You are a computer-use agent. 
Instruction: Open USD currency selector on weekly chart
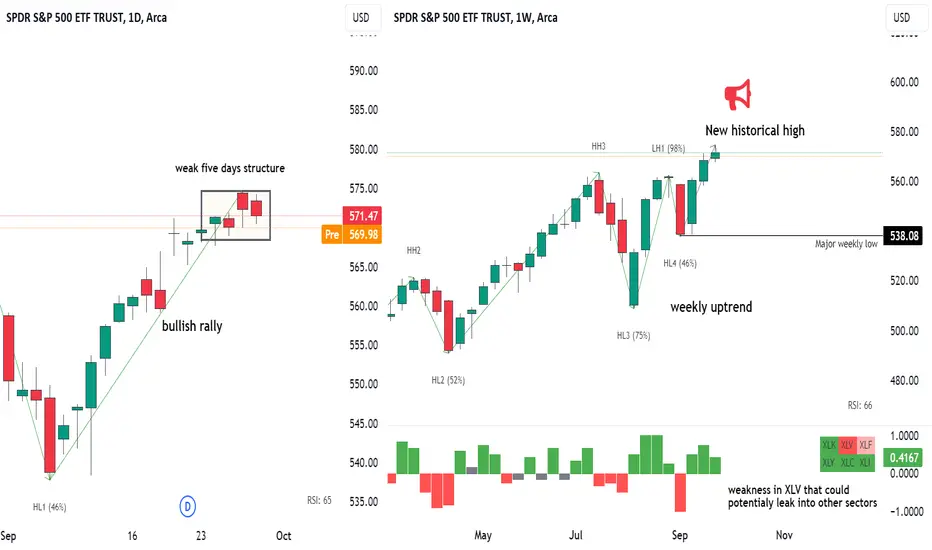tap(902, 17)
